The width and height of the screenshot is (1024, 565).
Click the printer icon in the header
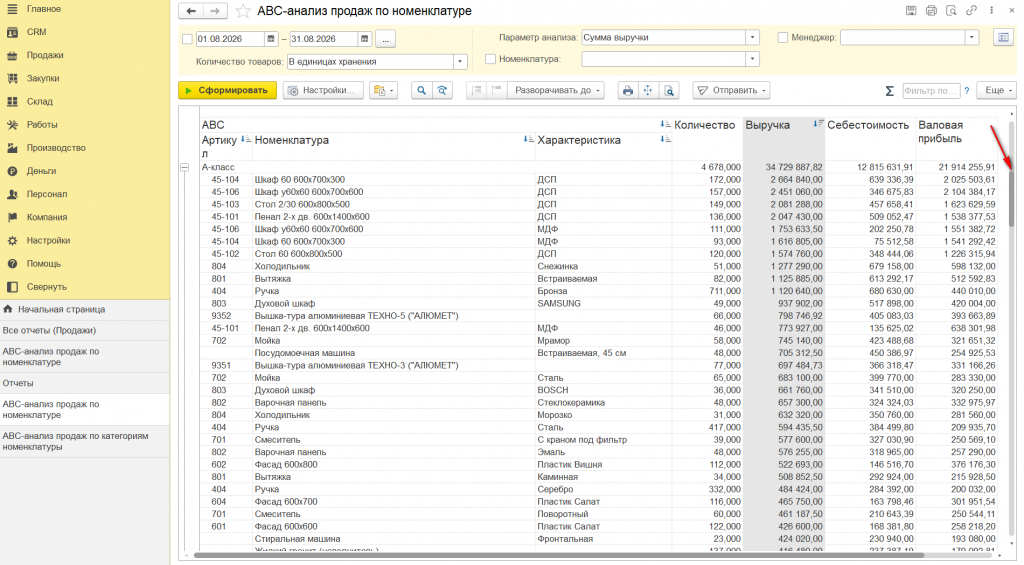[931, 10]
